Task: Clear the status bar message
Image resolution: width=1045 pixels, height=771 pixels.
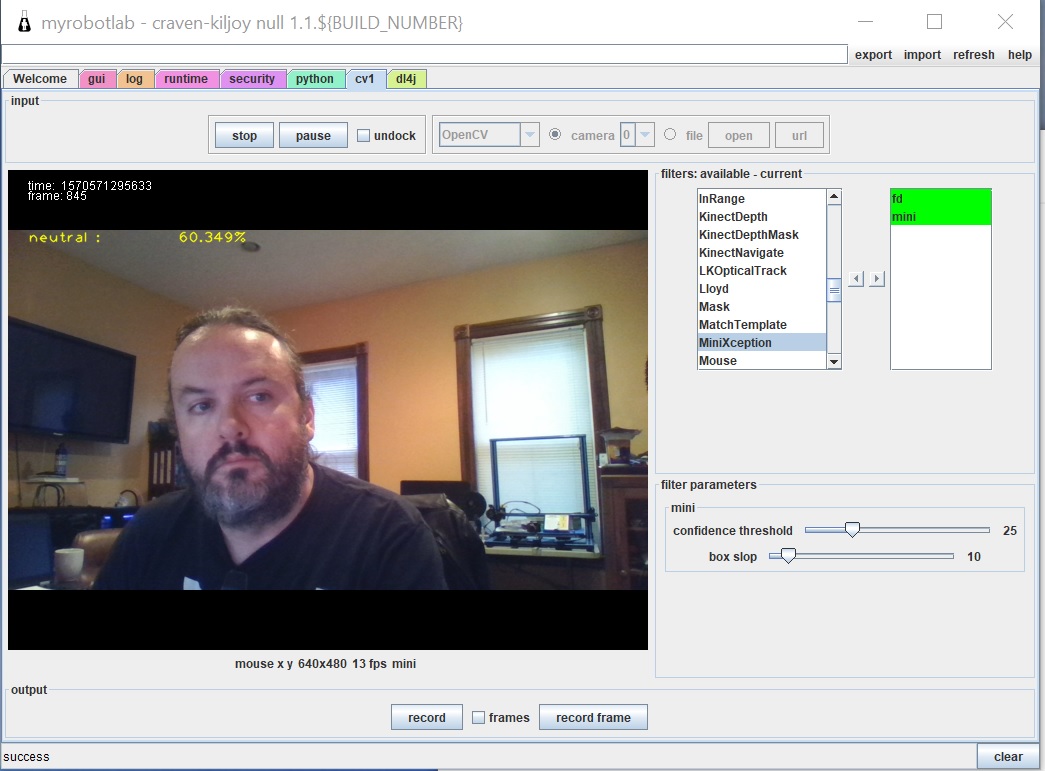Action: coord(1008,757)
